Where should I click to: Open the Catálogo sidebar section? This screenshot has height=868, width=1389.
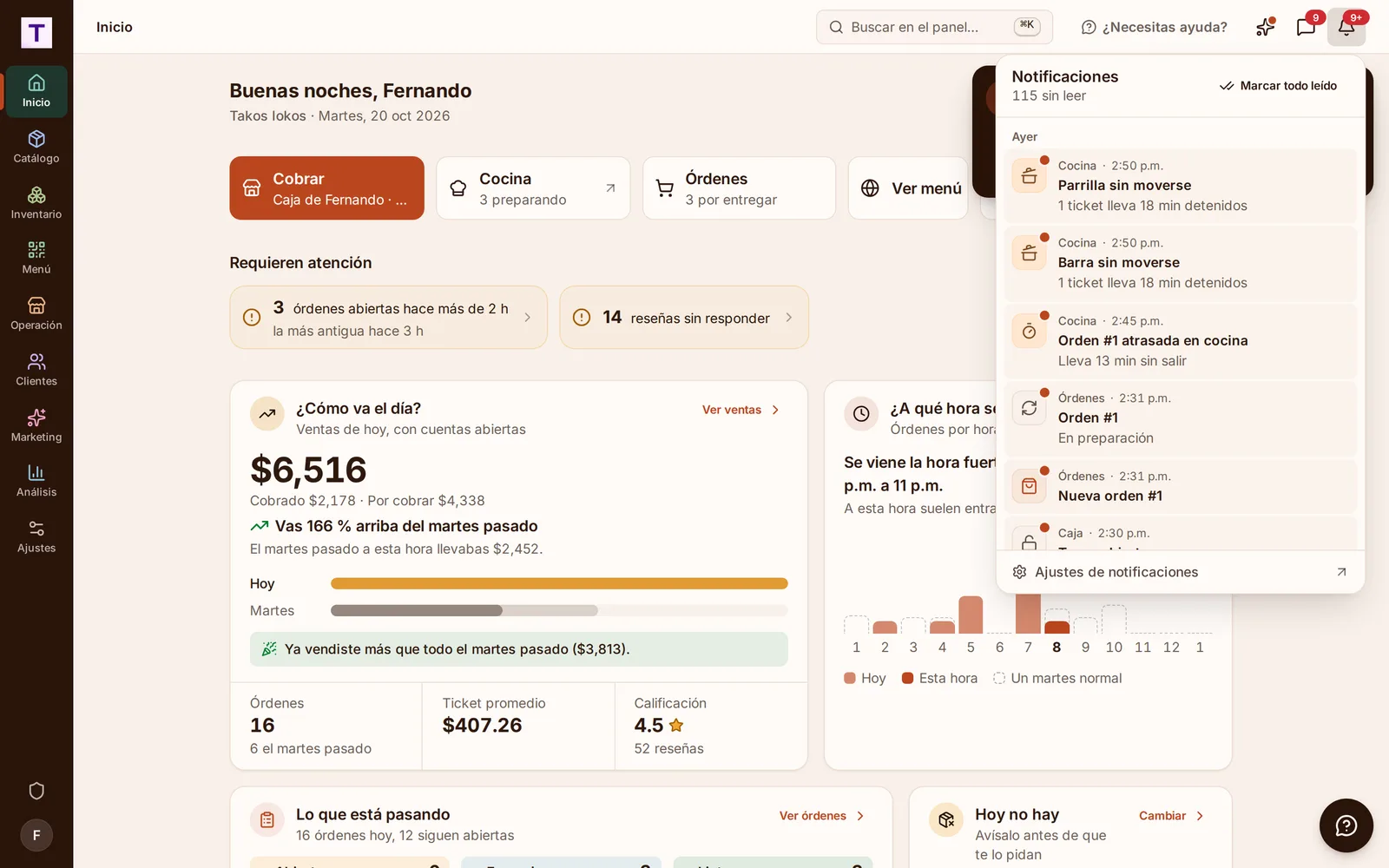36,148
